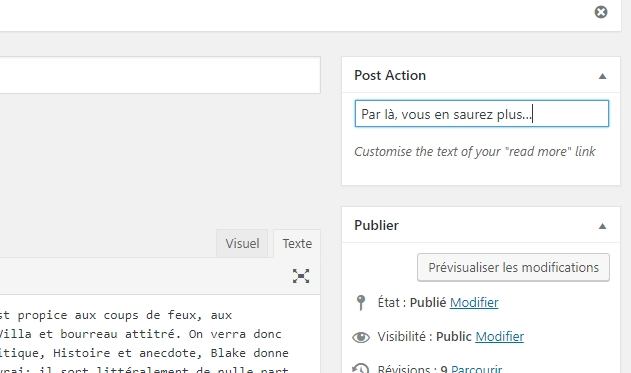Click Modifier link next to État
Image resolution: width=631 pixels, height=373 pixels.
(x=474, y=303)
